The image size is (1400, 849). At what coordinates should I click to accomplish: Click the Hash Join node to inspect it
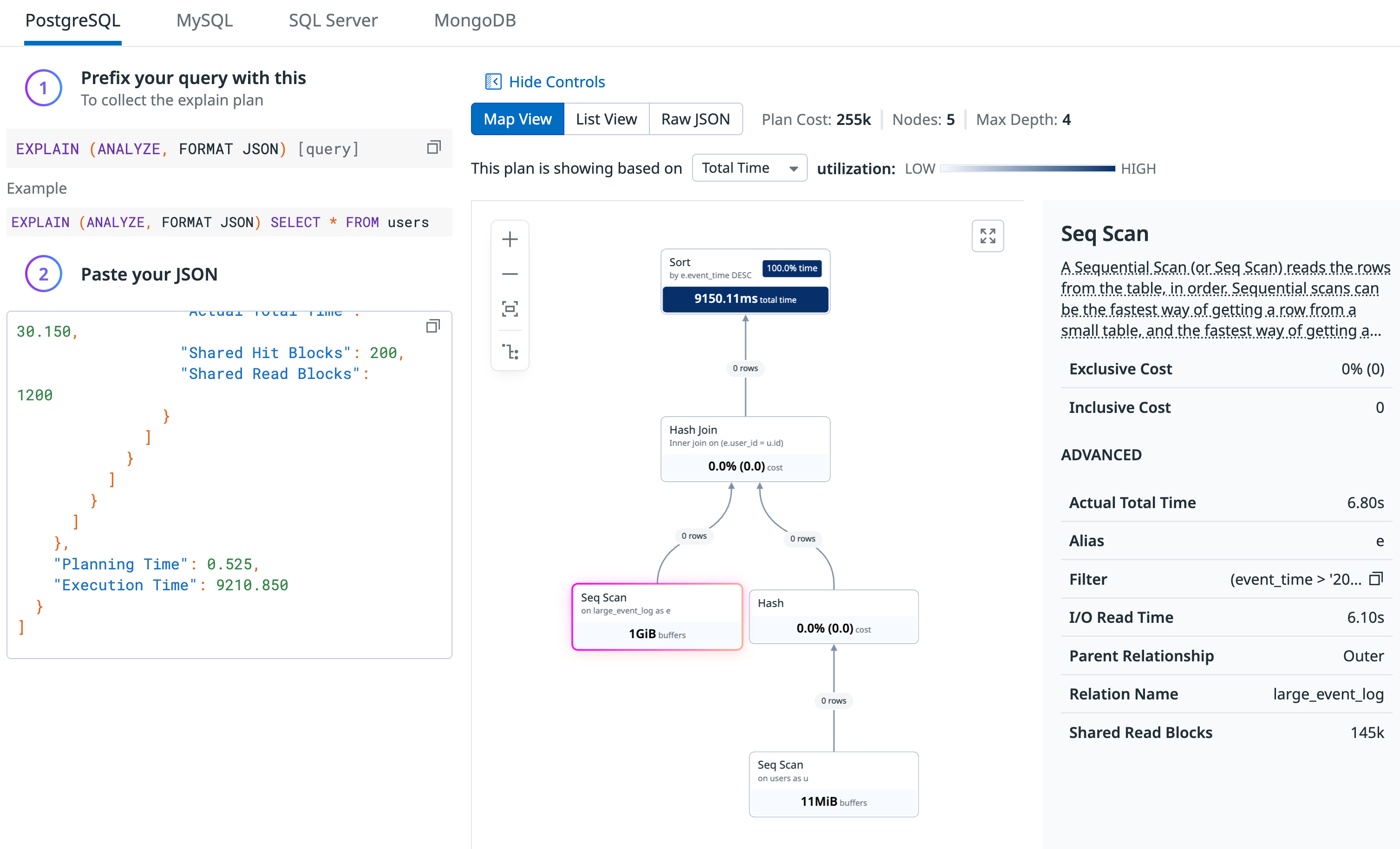[745, 448]
